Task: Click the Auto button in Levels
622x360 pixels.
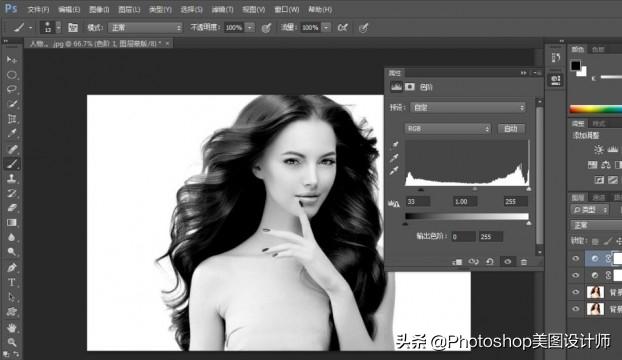Action: pos(511,128)
